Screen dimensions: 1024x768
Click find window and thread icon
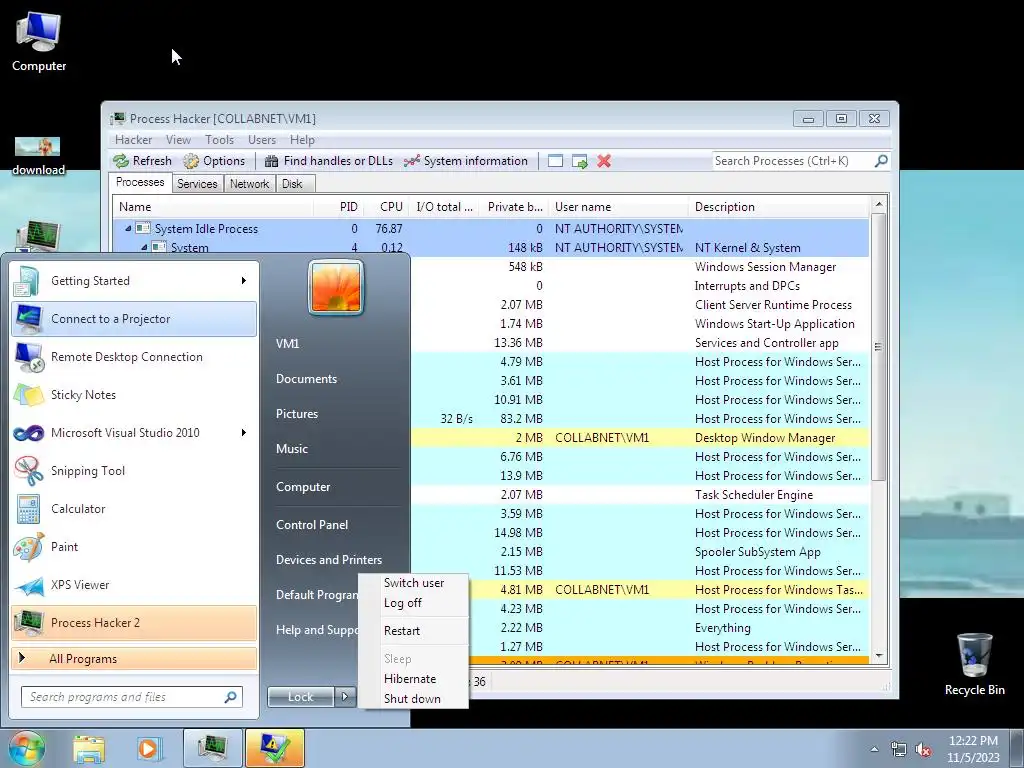click(x=579, y=161)
